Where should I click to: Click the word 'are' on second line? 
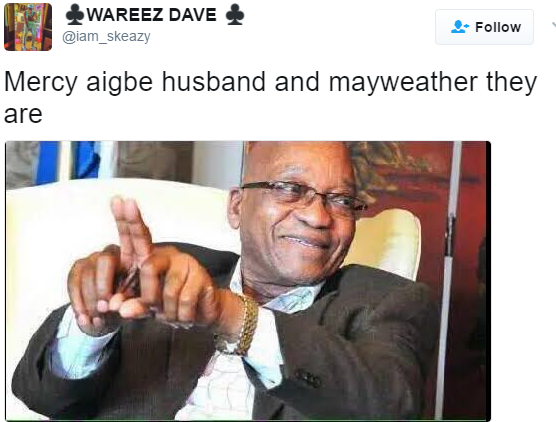pos(23,115)
